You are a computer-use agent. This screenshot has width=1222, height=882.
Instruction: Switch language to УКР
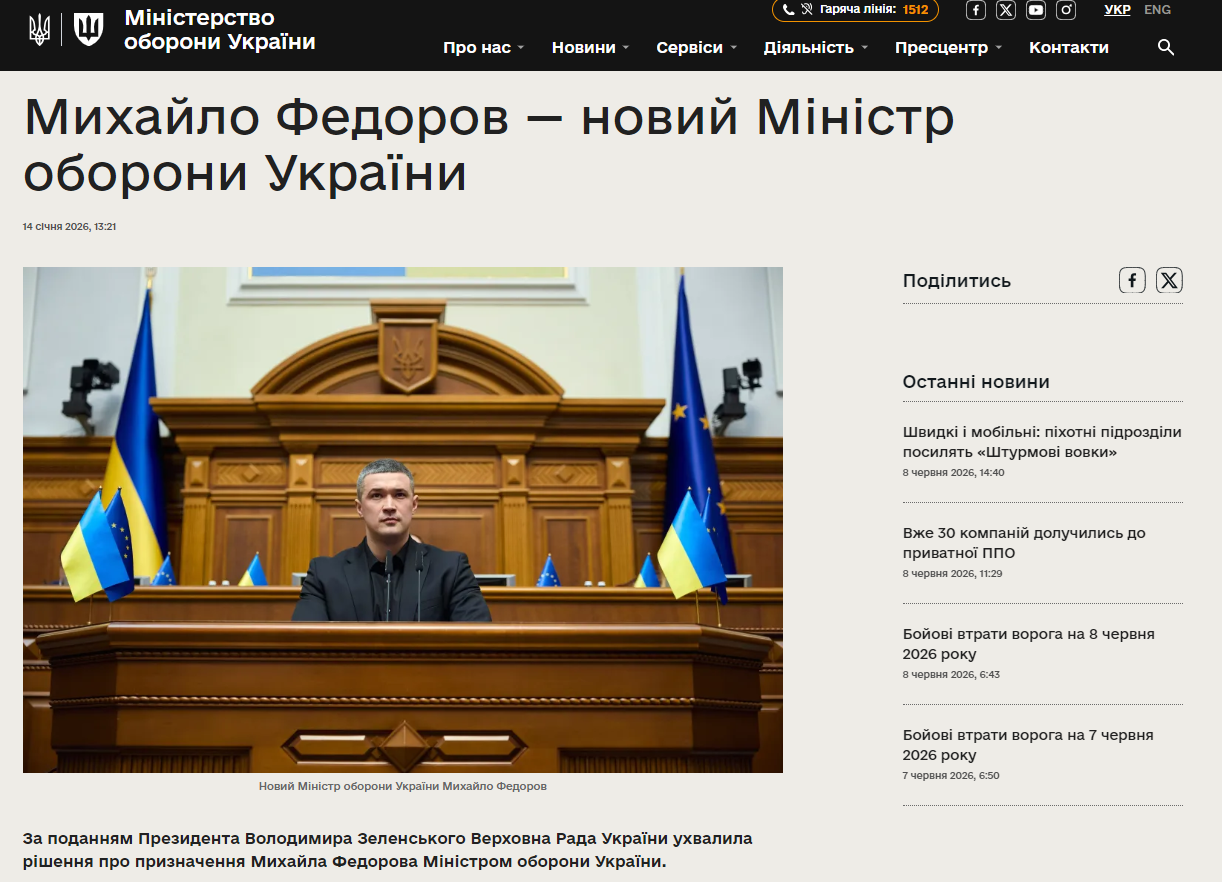(1117, 10)
